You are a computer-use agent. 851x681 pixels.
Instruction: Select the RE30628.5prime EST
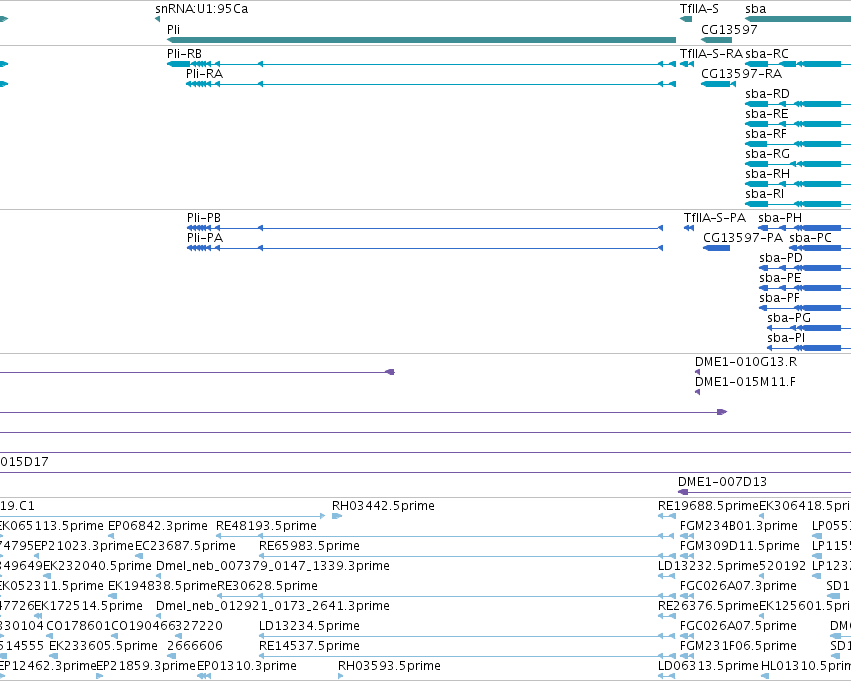[x=446, y=596]
